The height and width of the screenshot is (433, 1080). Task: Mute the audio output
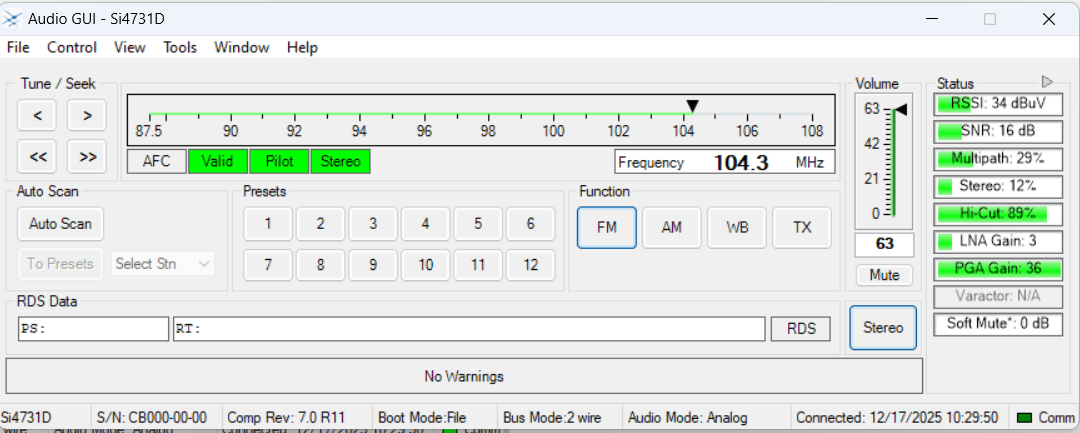pos(883,275)
